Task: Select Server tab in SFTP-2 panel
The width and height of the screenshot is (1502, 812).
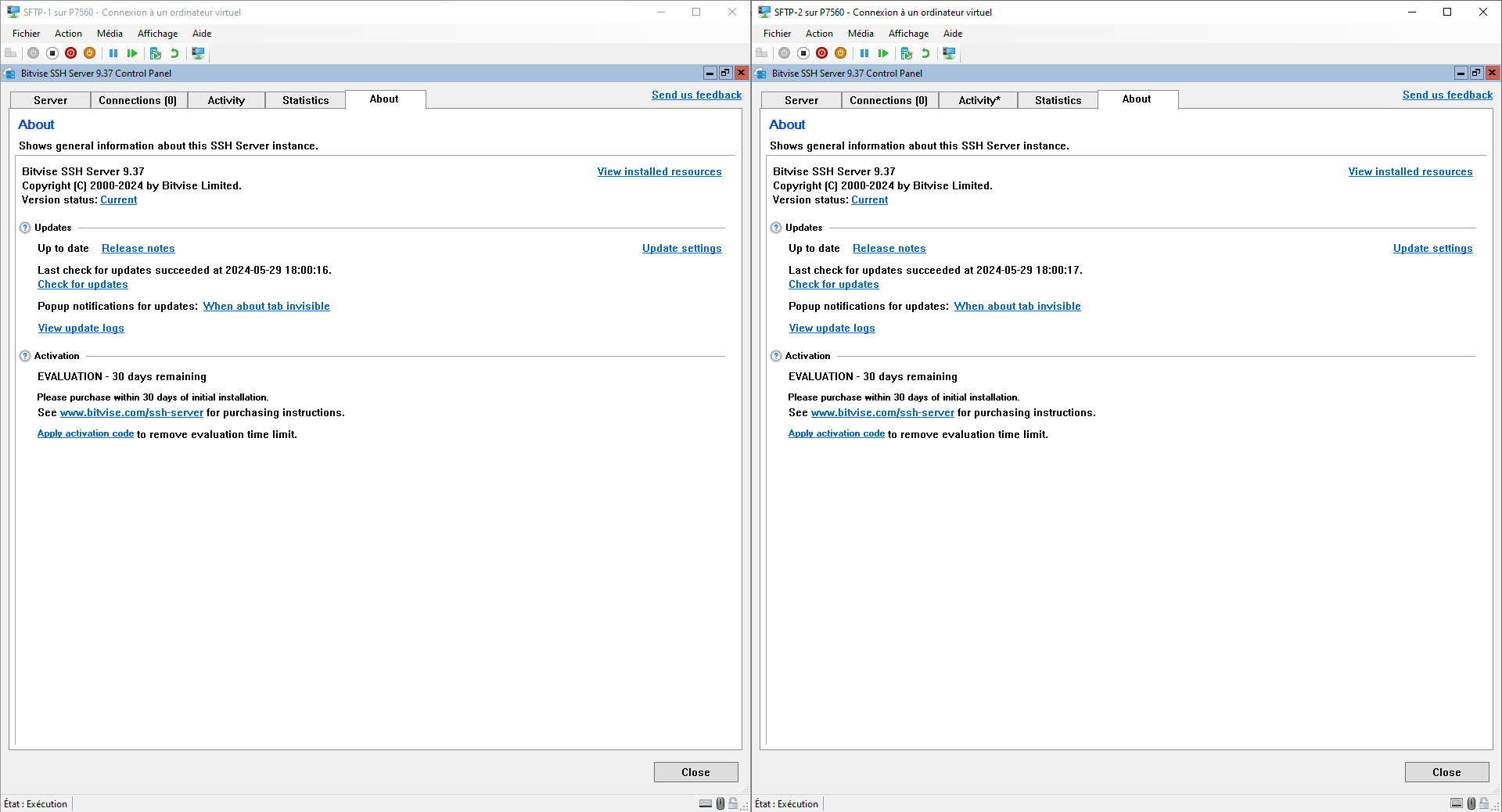Action: [801, 100]
